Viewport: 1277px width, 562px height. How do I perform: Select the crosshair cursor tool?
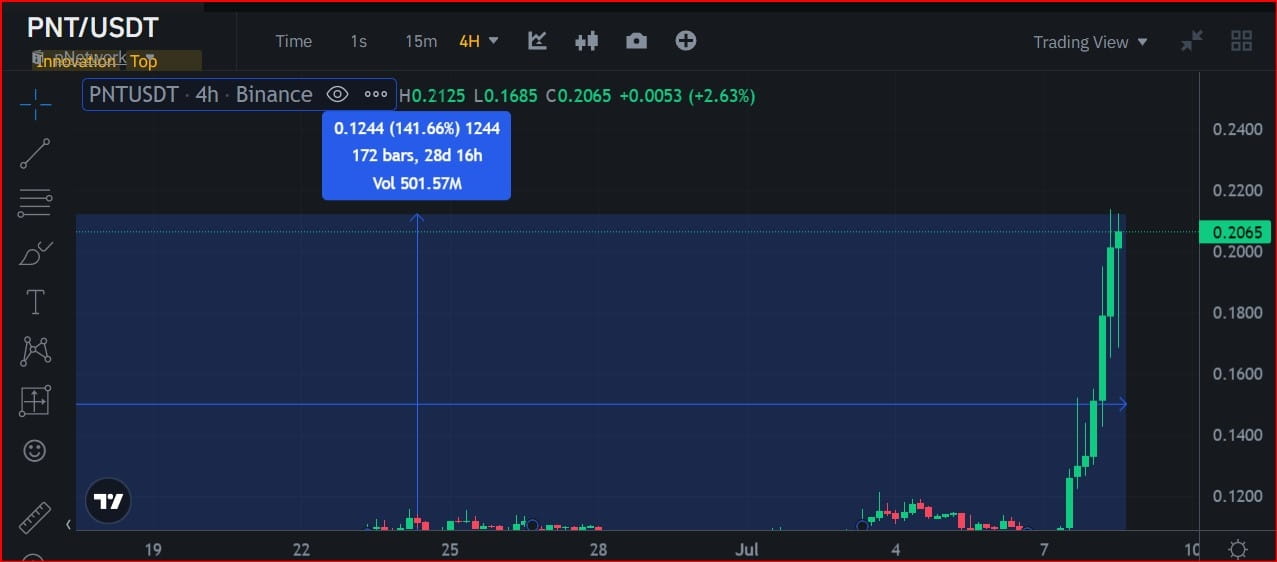tap(35, 104)
